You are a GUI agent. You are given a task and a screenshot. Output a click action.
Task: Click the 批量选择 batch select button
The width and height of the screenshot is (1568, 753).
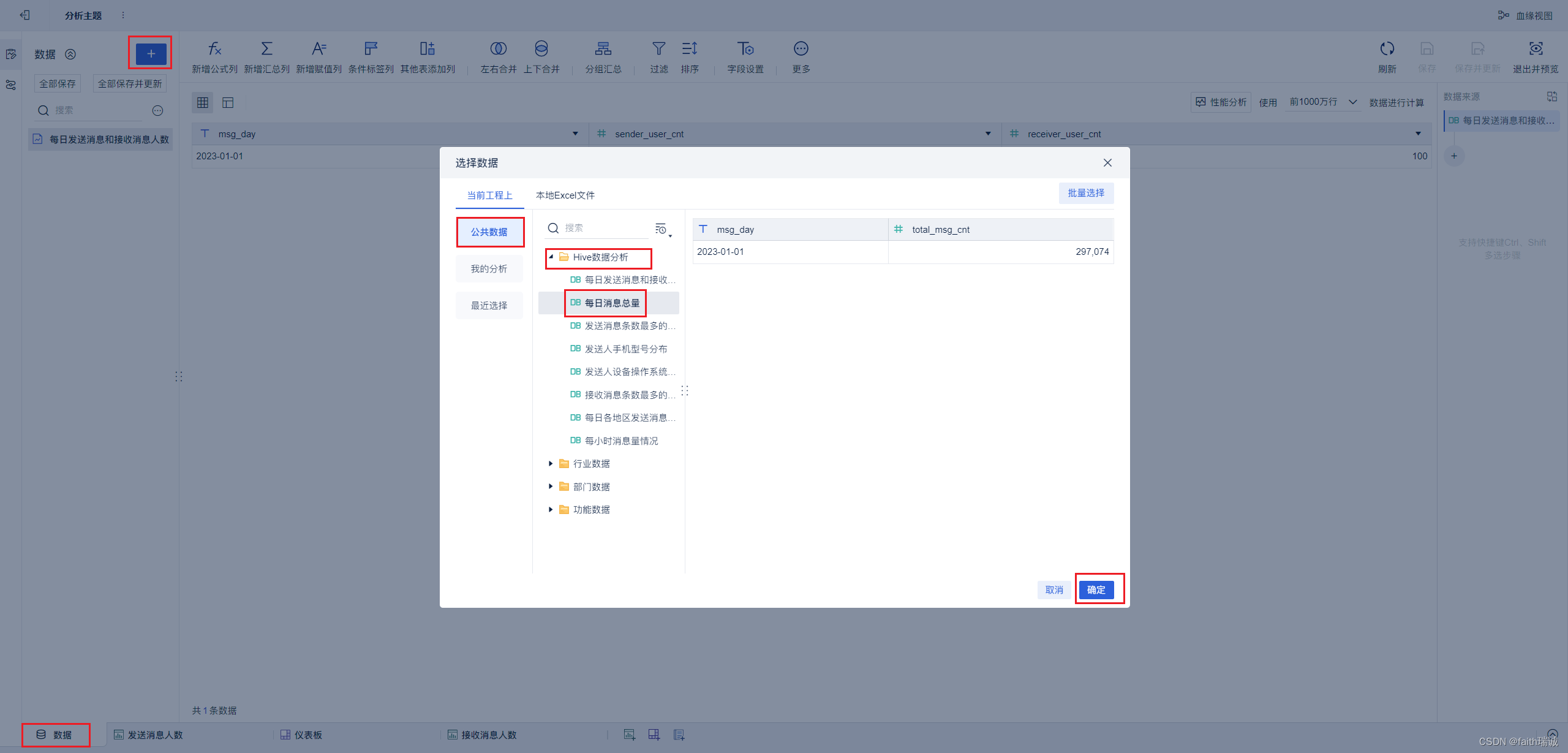point(1085,193)
